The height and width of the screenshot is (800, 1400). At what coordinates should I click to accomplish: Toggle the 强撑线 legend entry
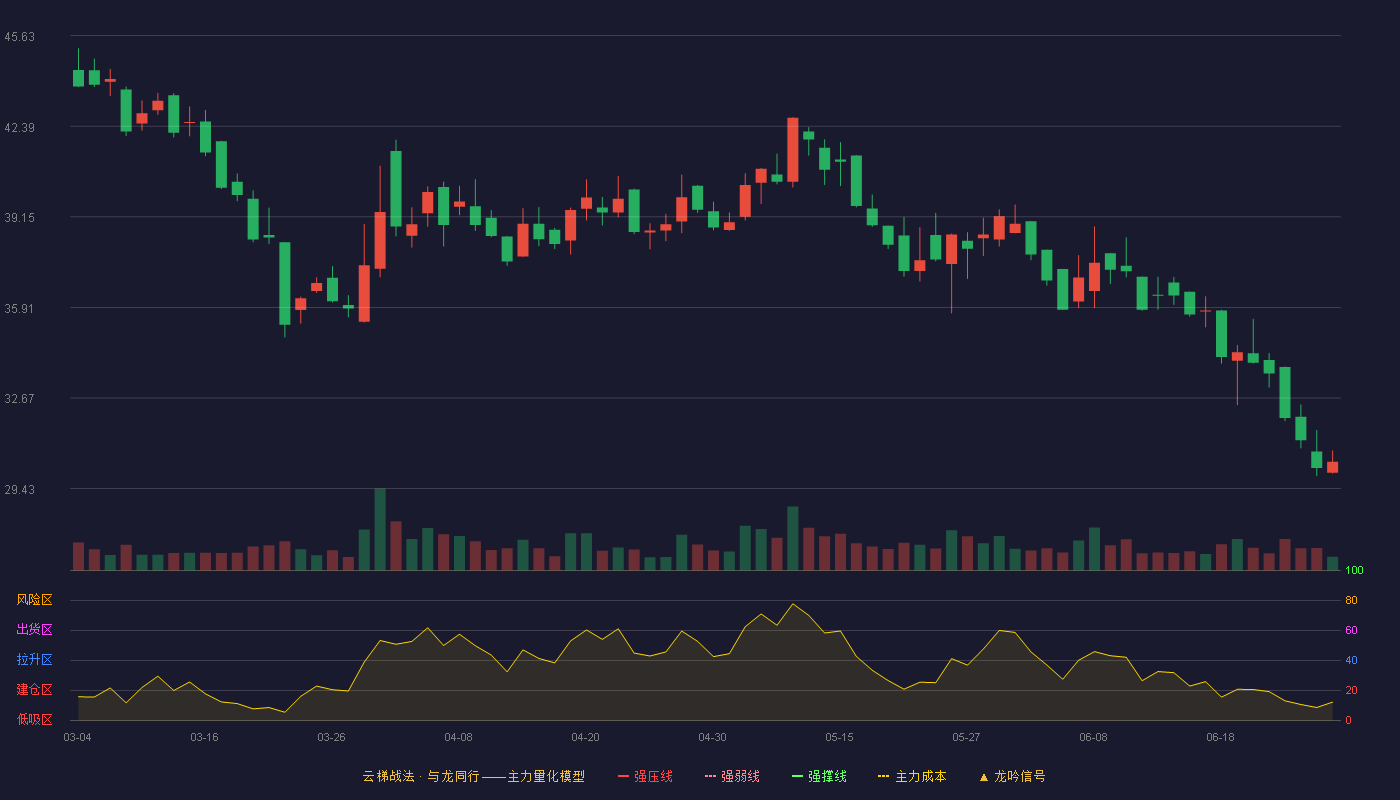(819, 776)
